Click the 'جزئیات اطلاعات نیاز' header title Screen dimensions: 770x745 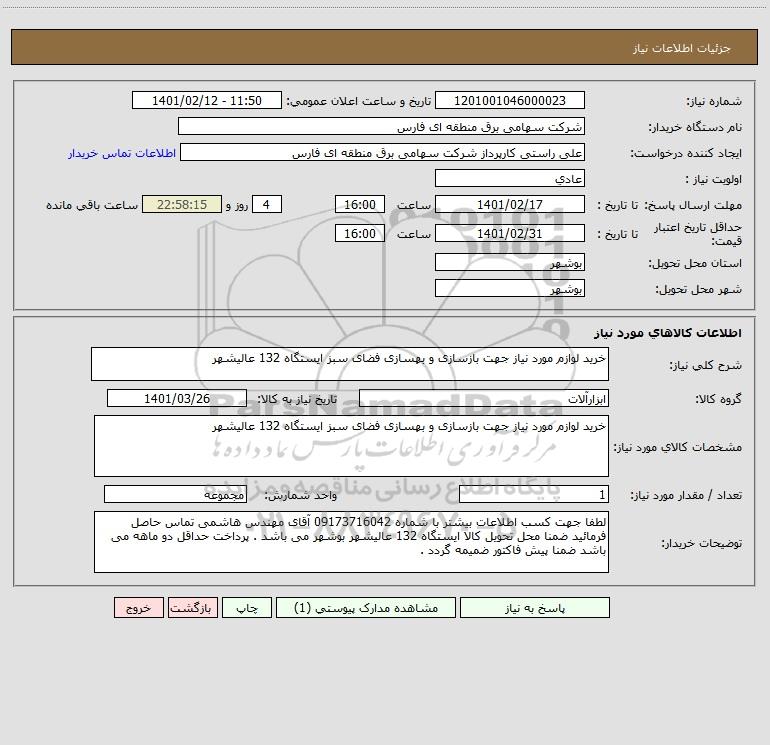click(682, 48)
